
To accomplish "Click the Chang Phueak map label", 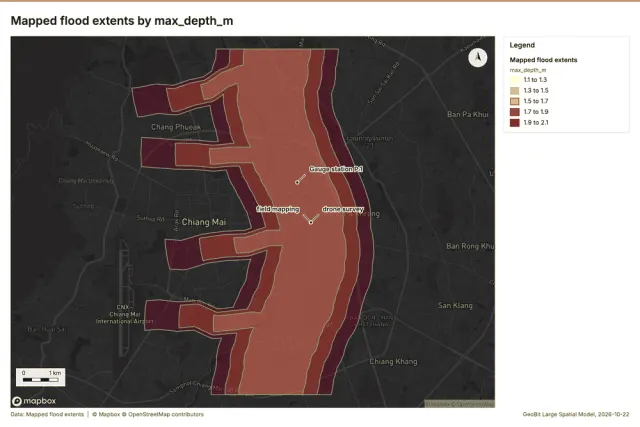I will pos(176,127).
